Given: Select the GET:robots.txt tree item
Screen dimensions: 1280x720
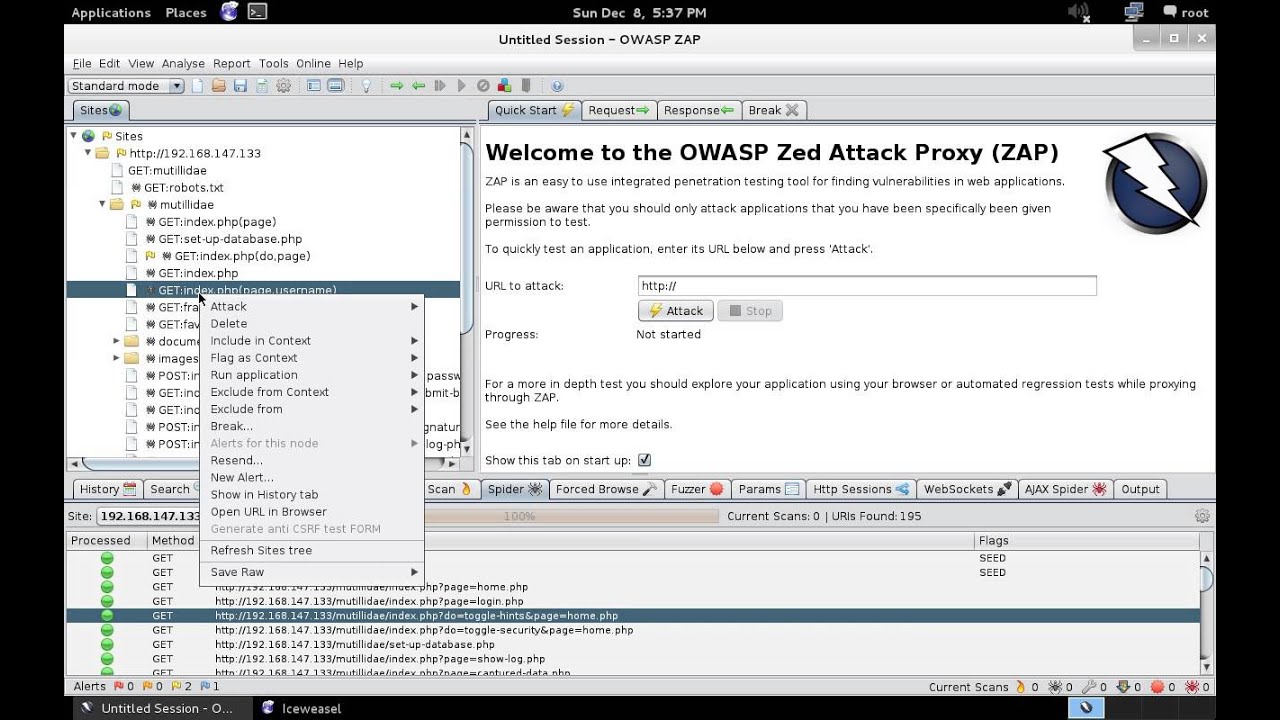Looking at the screenshot, I should (x=183, y=187).
